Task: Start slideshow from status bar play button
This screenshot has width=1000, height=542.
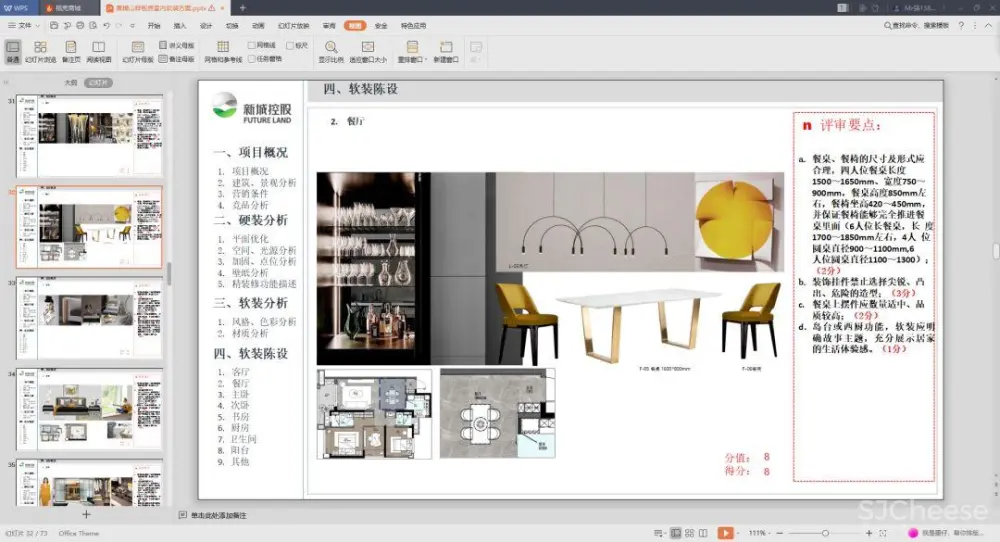Action: 725,533
